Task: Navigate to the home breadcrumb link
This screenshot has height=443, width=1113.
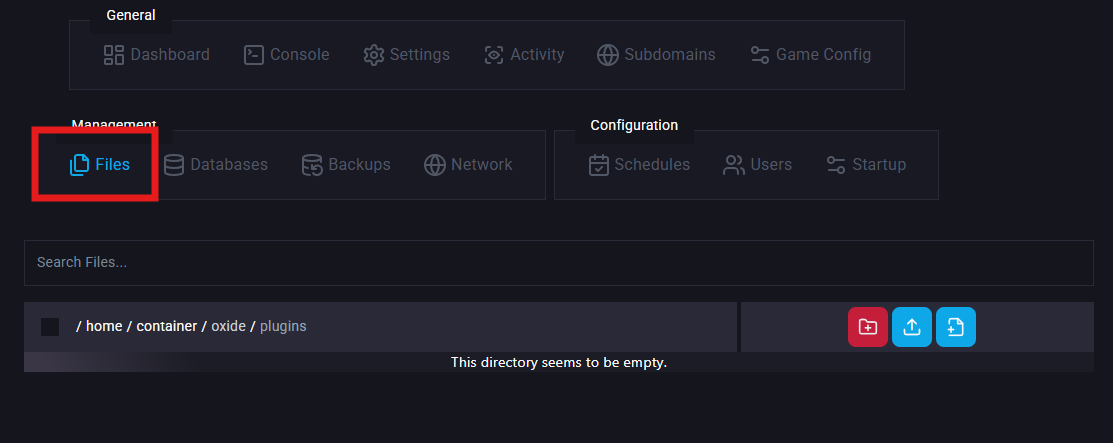Action: 104,327
